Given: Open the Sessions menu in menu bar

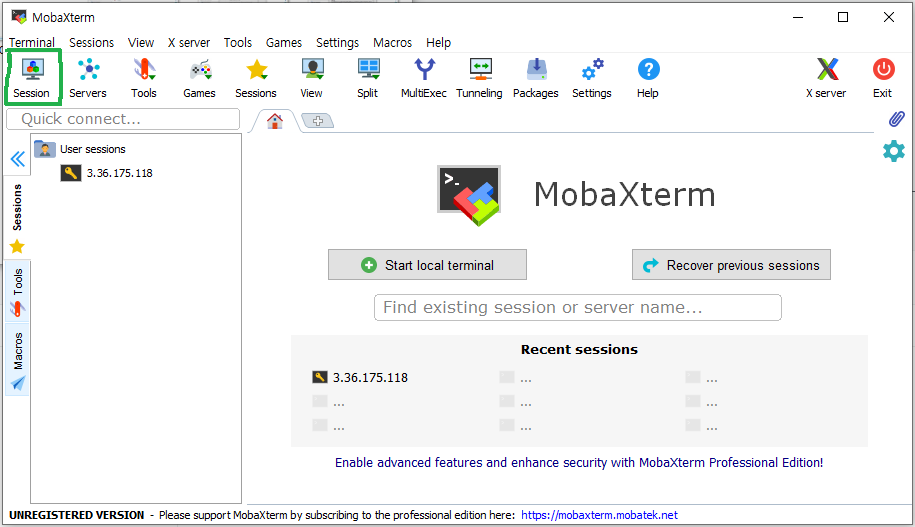Looking at the screenshot, I should [92, 43].
